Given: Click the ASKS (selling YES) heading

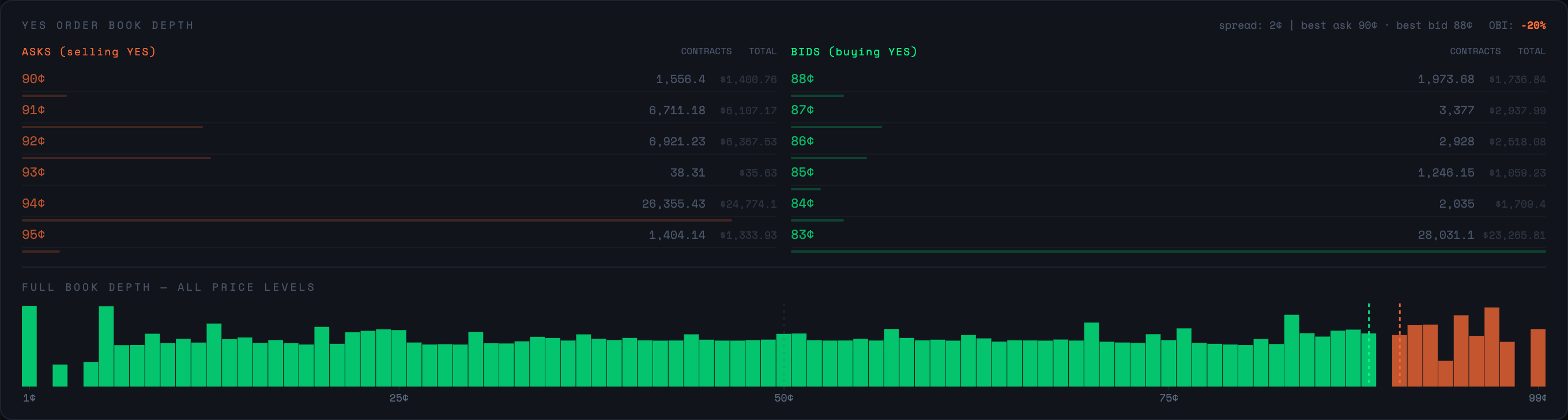Looking at the screenshot, I should 89,52.
